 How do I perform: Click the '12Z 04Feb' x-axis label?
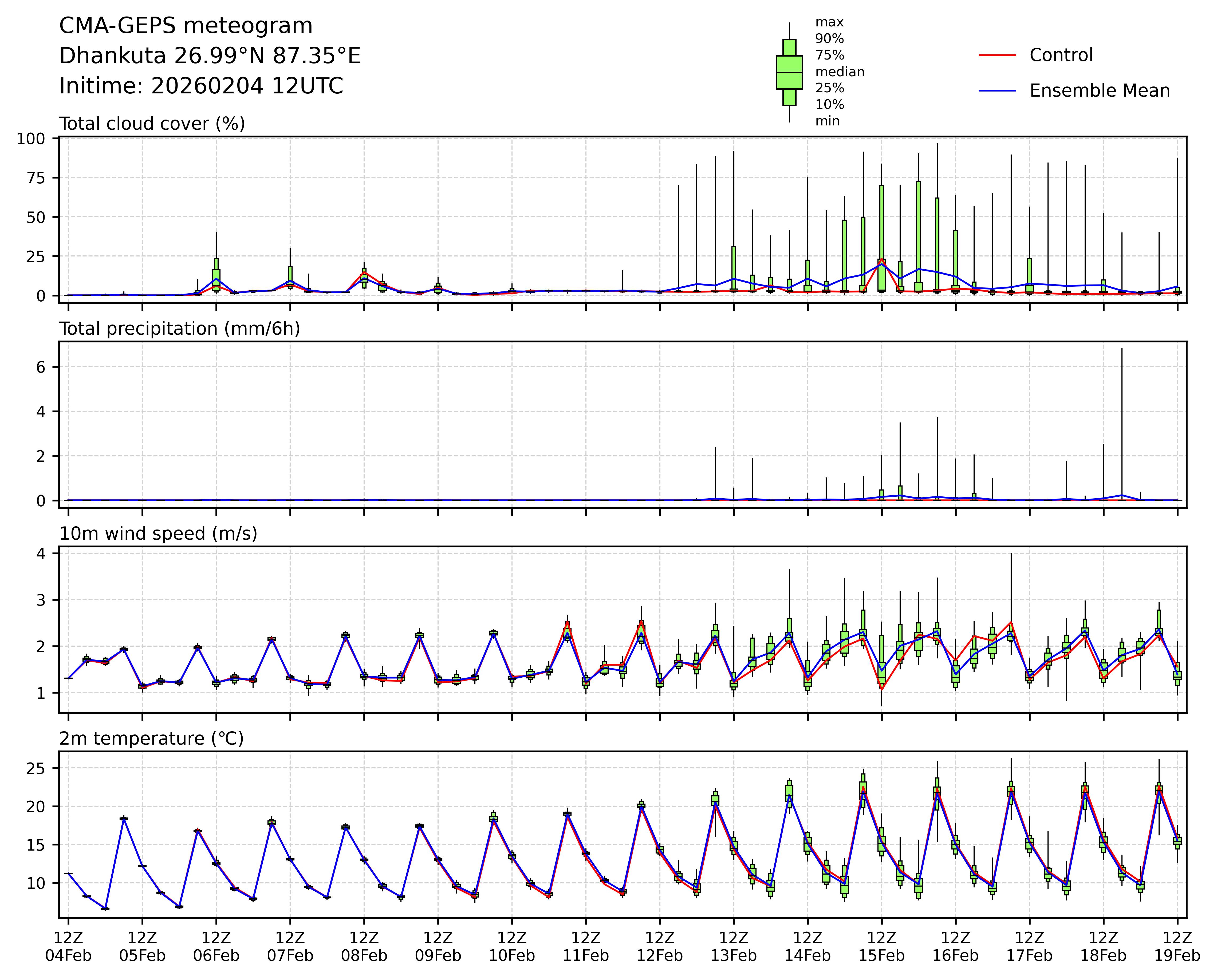[68, 947]
